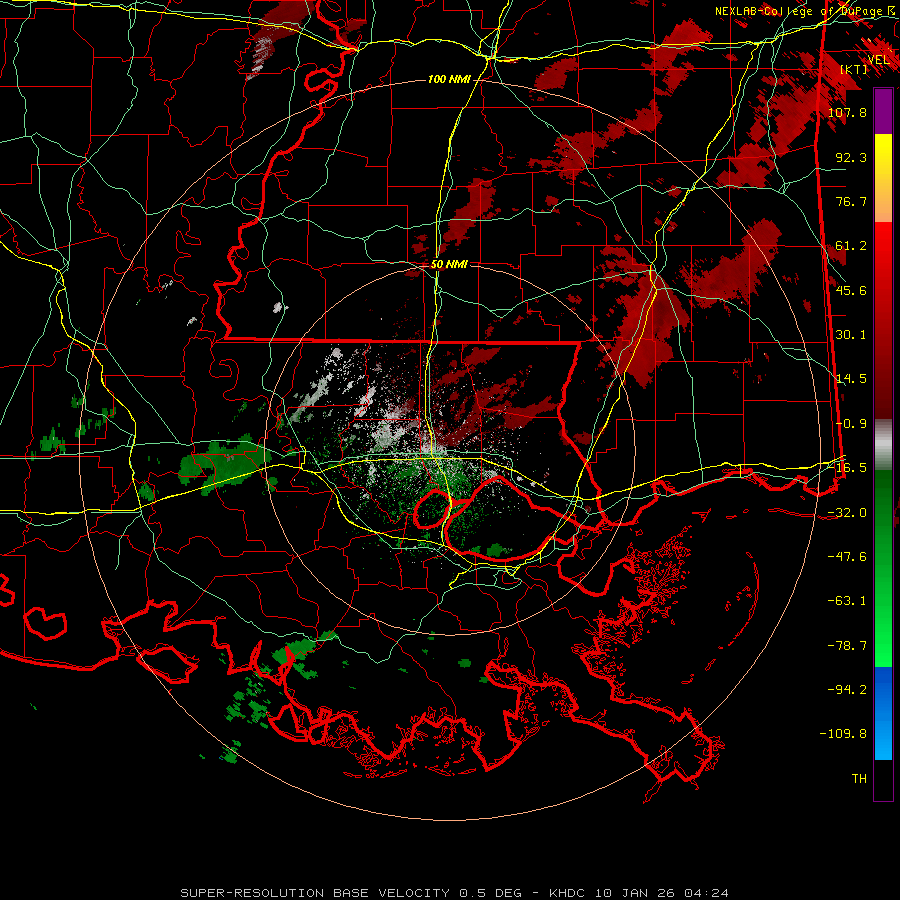Click the blue segment of the color bar
900x900 pixels.
883,713
